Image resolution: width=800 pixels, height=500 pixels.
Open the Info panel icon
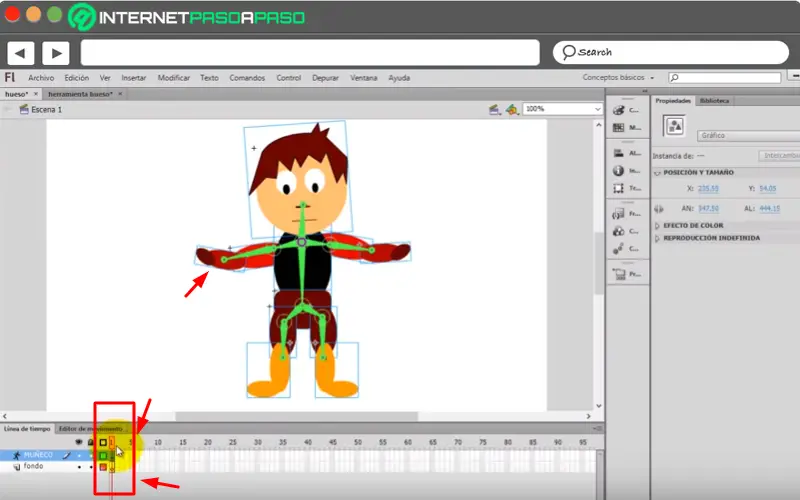(x=618, y=171)
